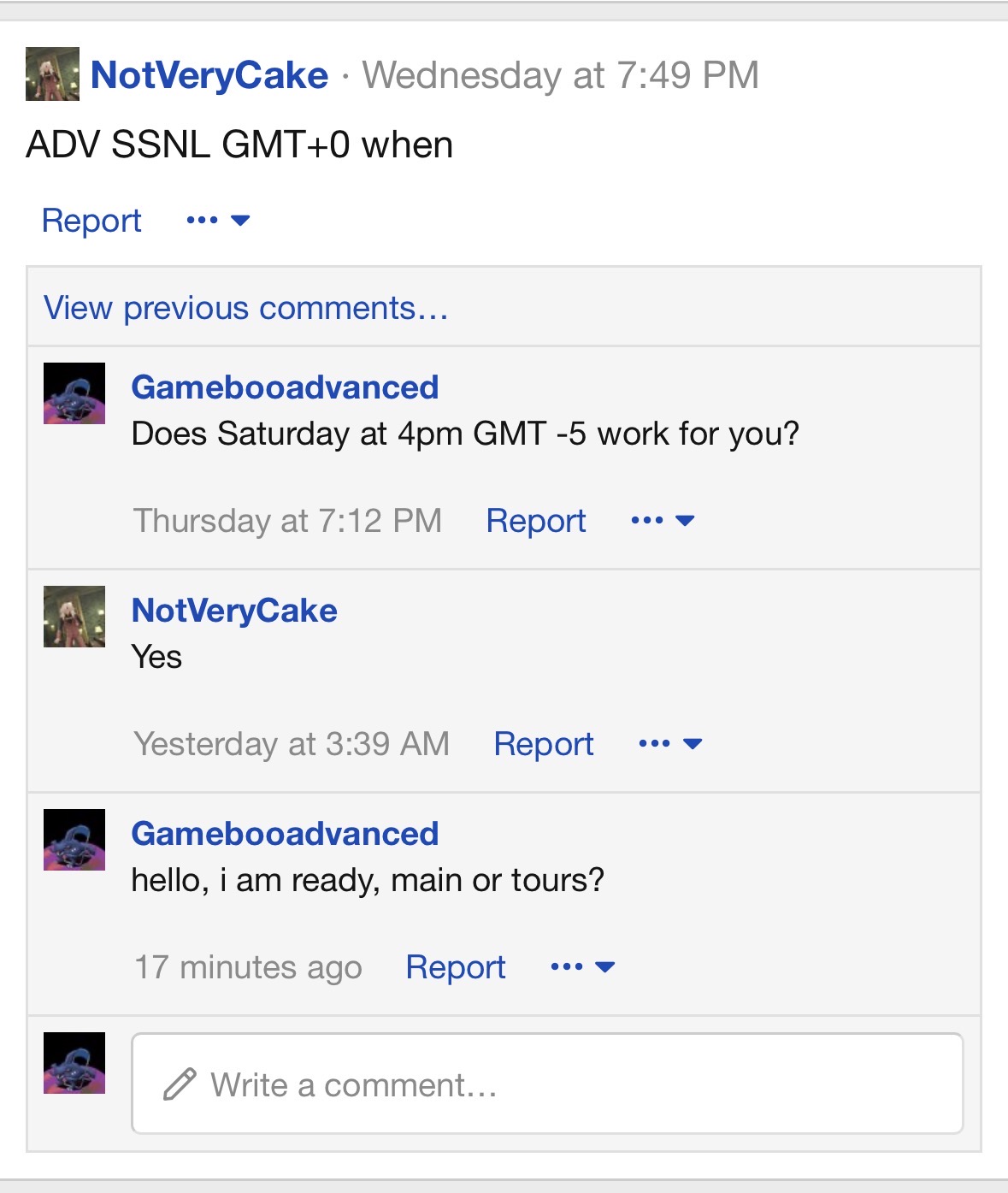Click the pencil icon in the comment box
Image resolution: width=1008 pixels, height=1193 pixels.
pyautogui.click(x=180, y=1084)
